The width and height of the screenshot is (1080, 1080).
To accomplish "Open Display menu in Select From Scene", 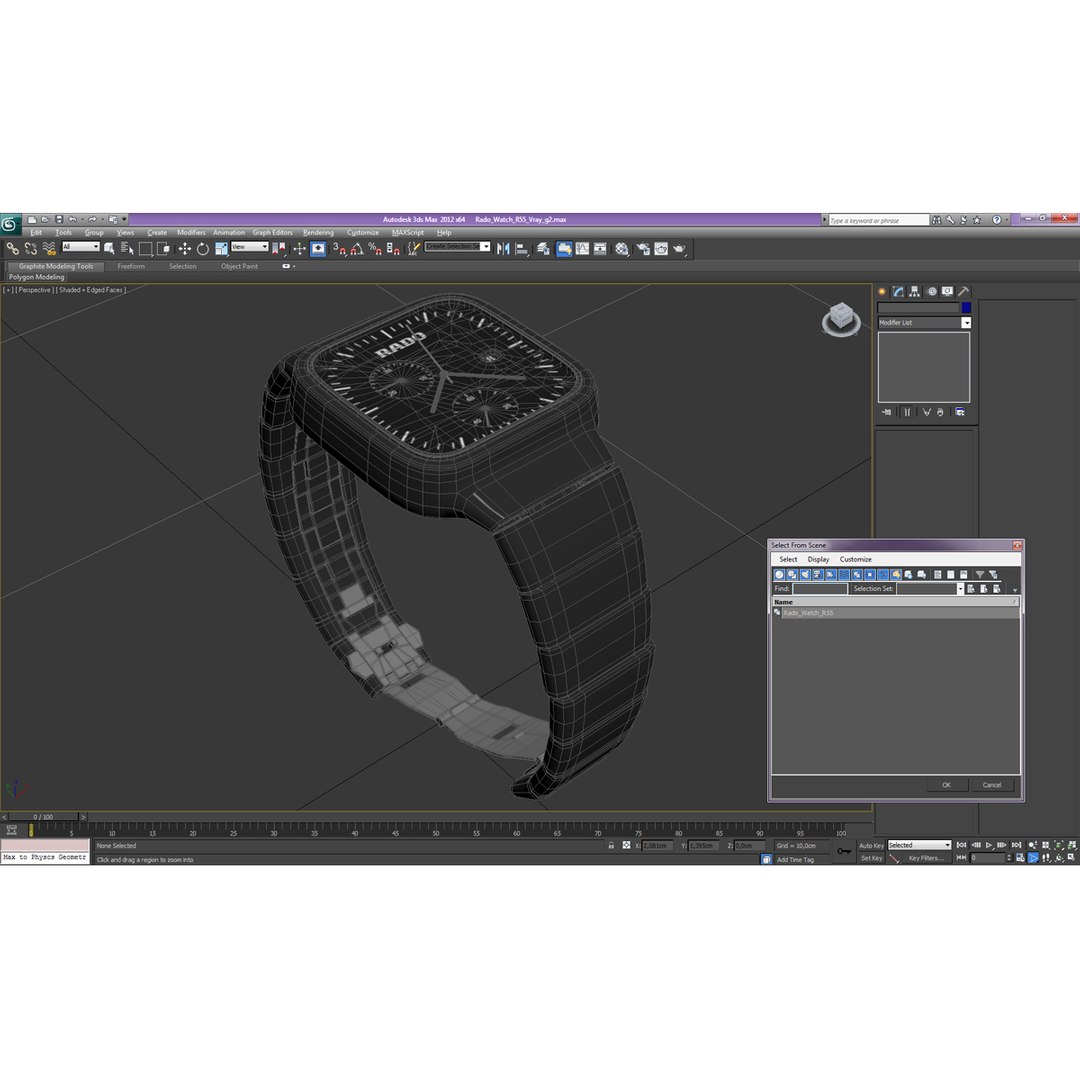I will tap(818, 559).
